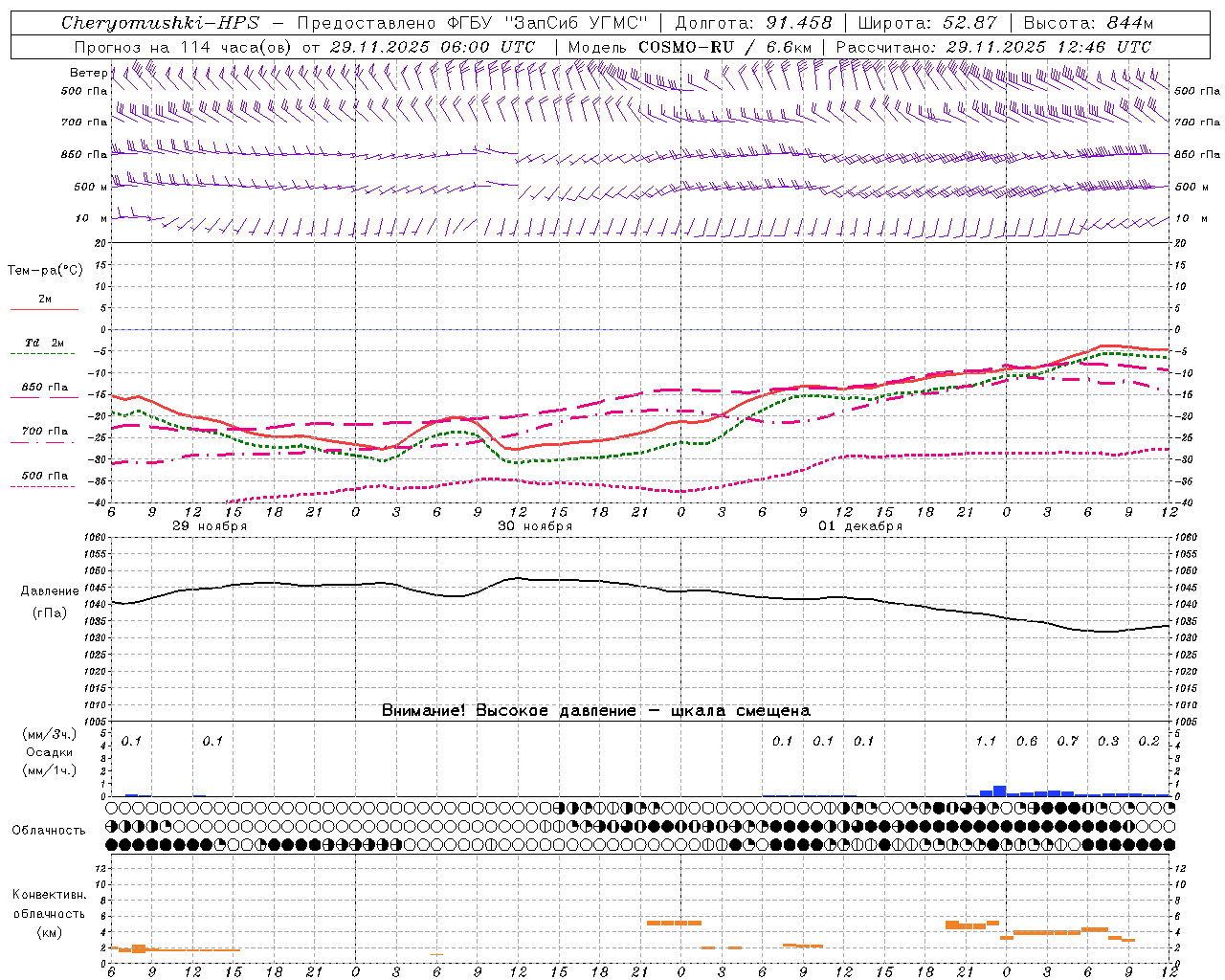Click the '(мм/3ч.)' precipitation unit label
The height and width of the screenshot is (980, 1225).
[x=49, y=734]
